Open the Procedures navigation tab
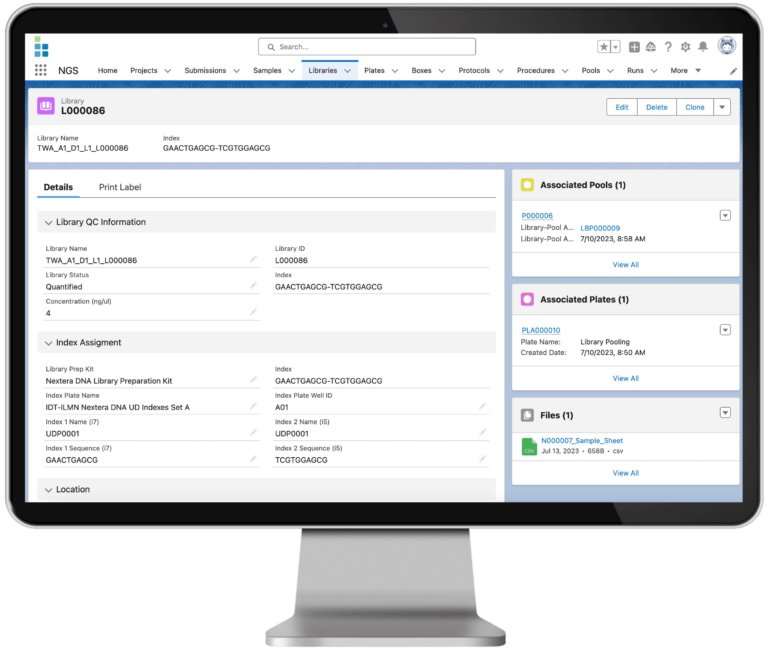 click(x=535, y=71)
